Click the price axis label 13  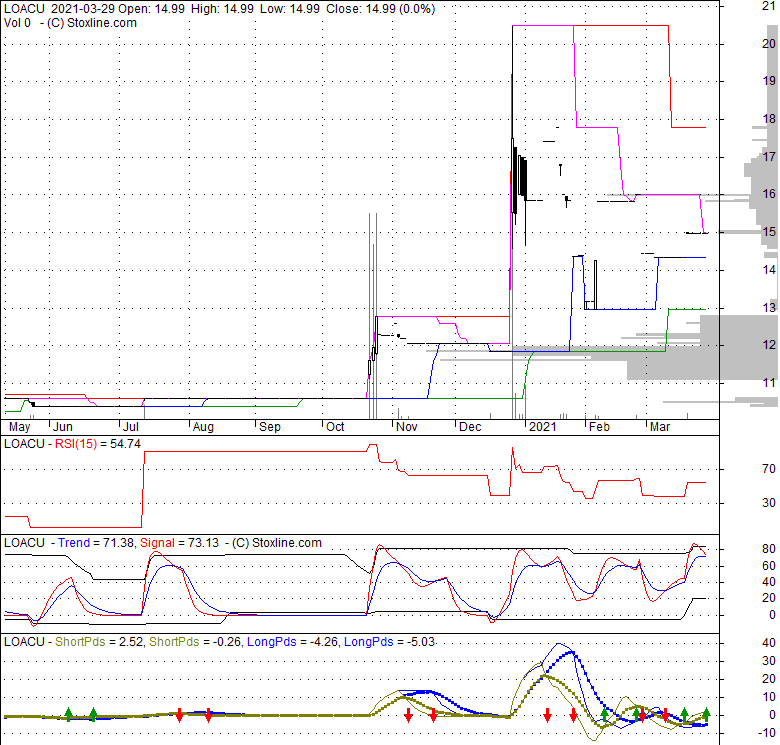(769, 307)
